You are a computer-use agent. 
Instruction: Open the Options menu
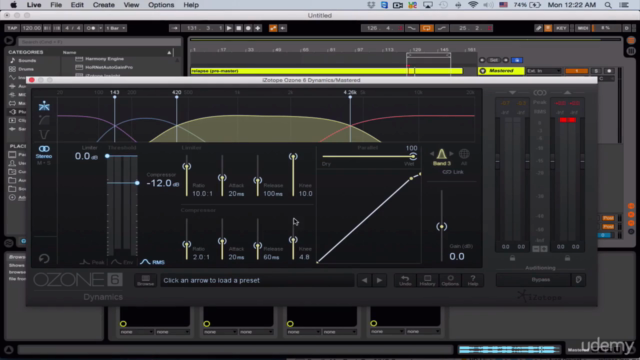[x=161, y=5]
